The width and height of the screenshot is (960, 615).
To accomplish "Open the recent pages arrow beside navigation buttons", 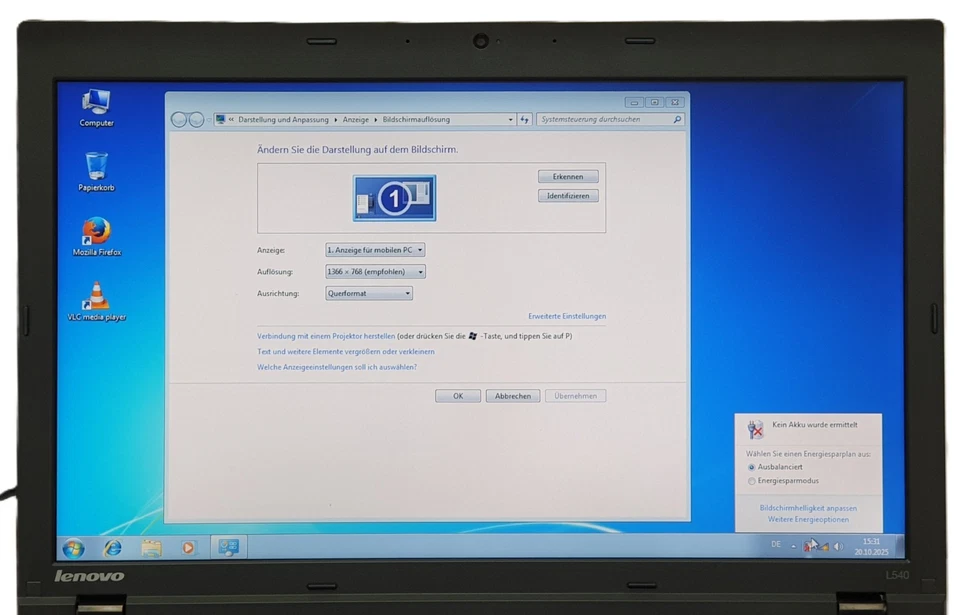I will (x=209, y=120).
